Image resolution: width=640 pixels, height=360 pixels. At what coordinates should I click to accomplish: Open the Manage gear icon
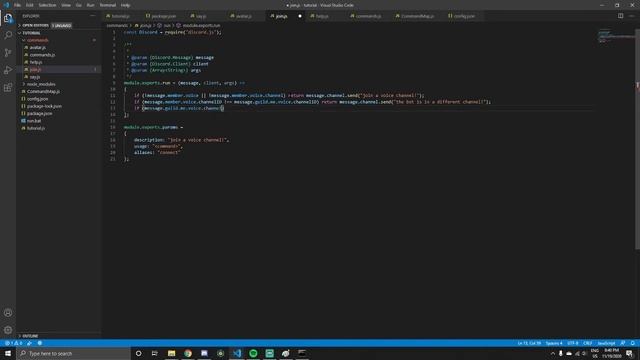[8, 330]
